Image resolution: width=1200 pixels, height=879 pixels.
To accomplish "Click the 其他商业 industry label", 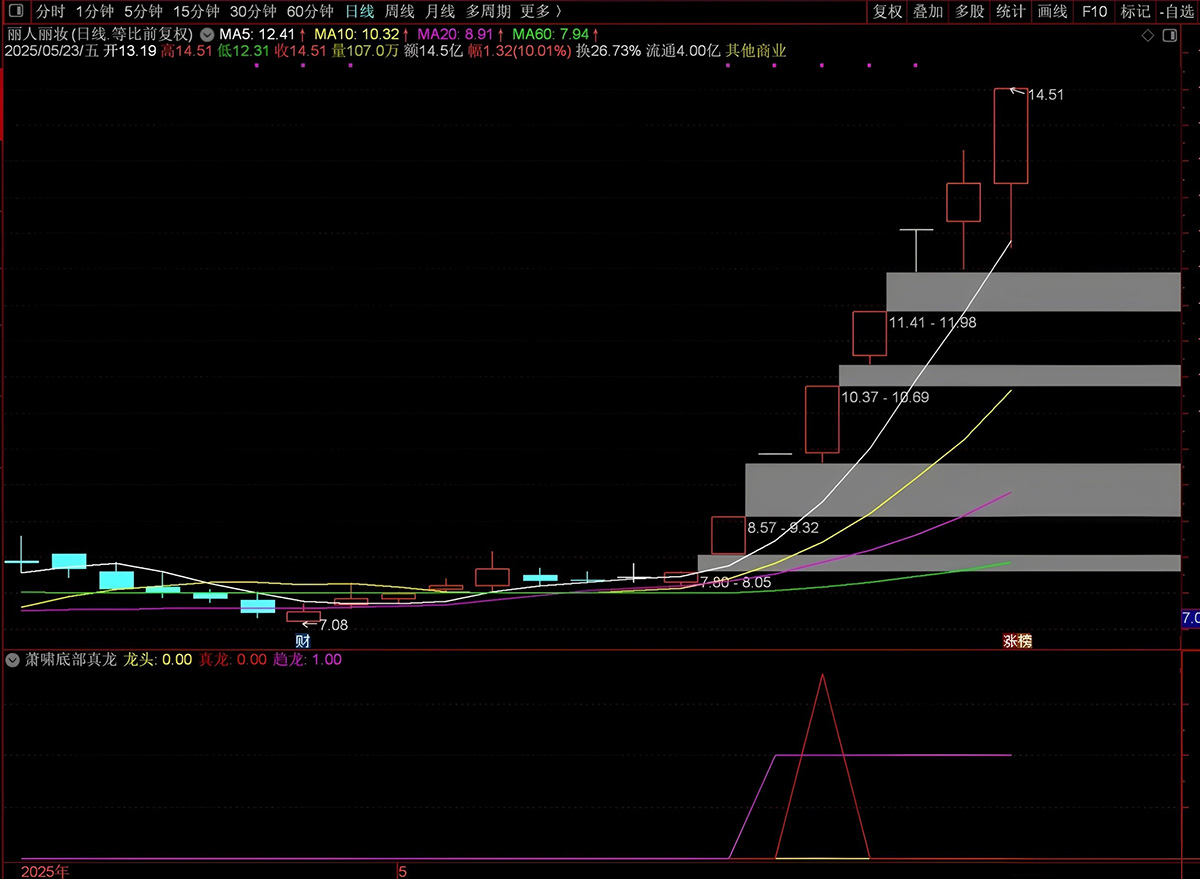I will 756,50.
